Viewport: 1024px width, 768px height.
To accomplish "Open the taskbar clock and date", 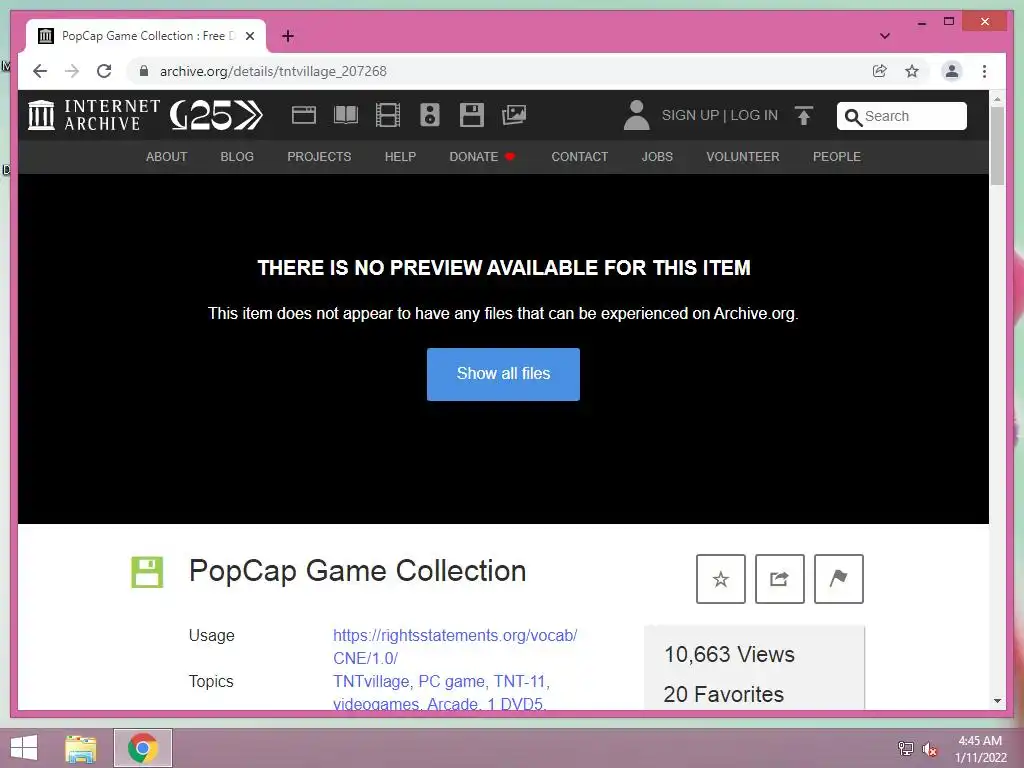I will tap(980, 749).
